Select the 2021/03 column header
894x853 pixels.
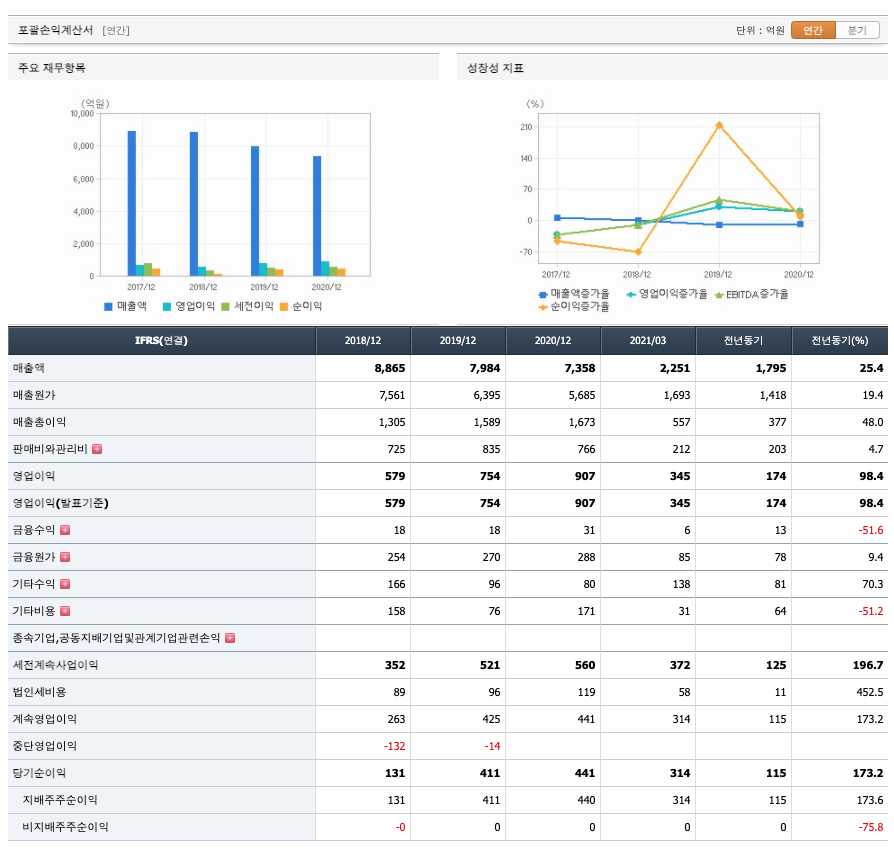pos(648,340)
